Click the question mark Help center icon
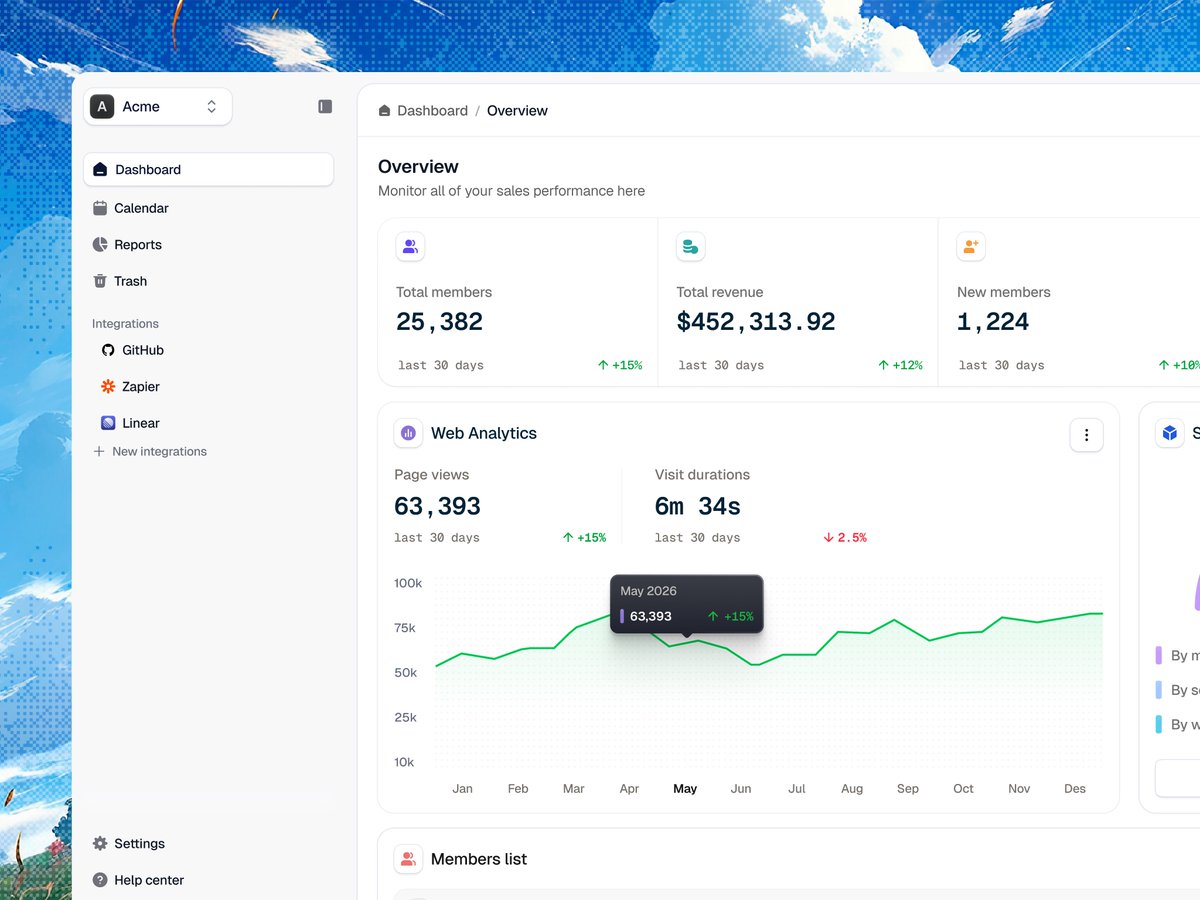This screenshot has height=900, width=1200. point(100,880)
